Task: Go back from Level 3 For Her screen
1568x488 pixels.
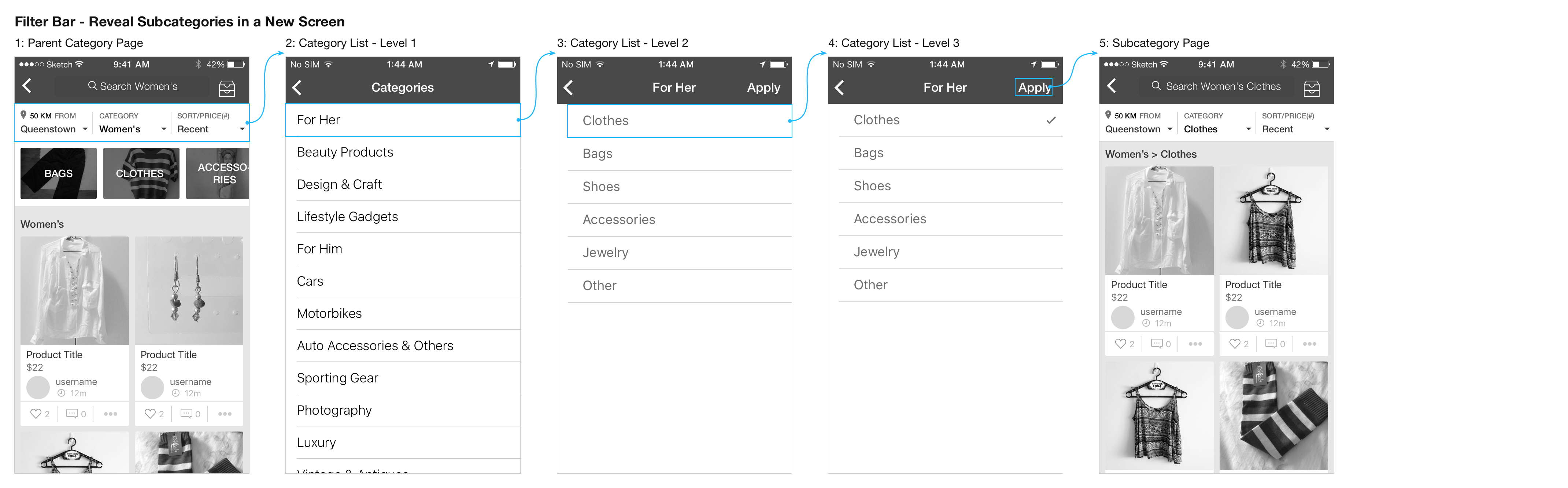Action: (x=839, y=88)
